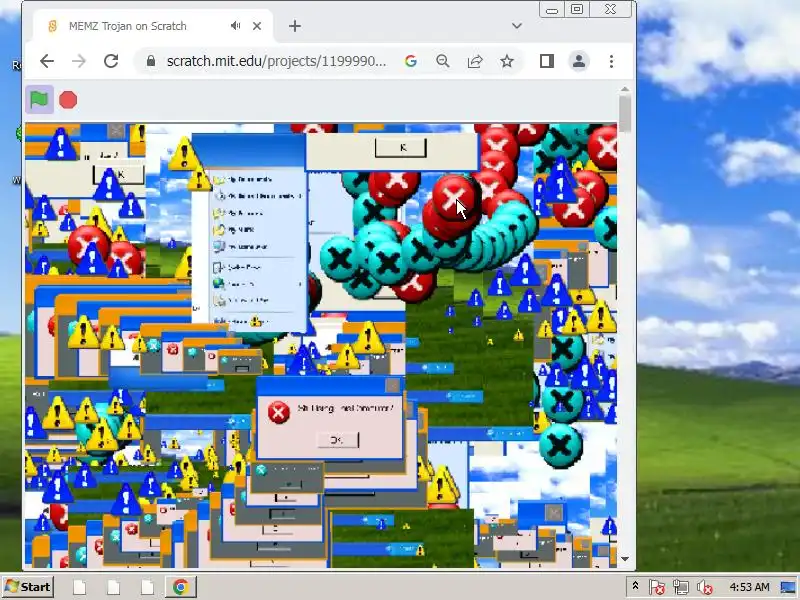The width and height of the screenshot is (800, 600).
Task: Click the 4:53 AM clock
Action: [749, 587]
